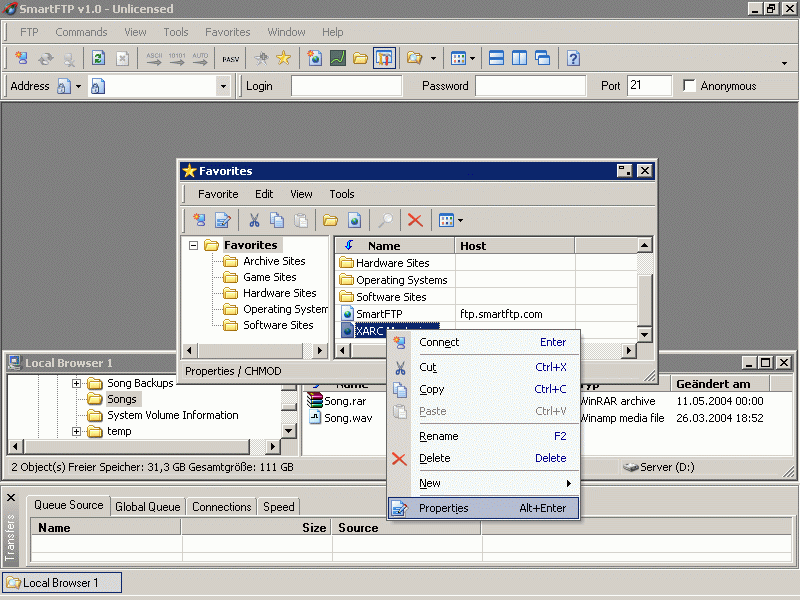This screenshot has width=800, height=600.
Task: Enable the Anonymous login checkbox
Action: pyautogui.click(x=689, y=86)
